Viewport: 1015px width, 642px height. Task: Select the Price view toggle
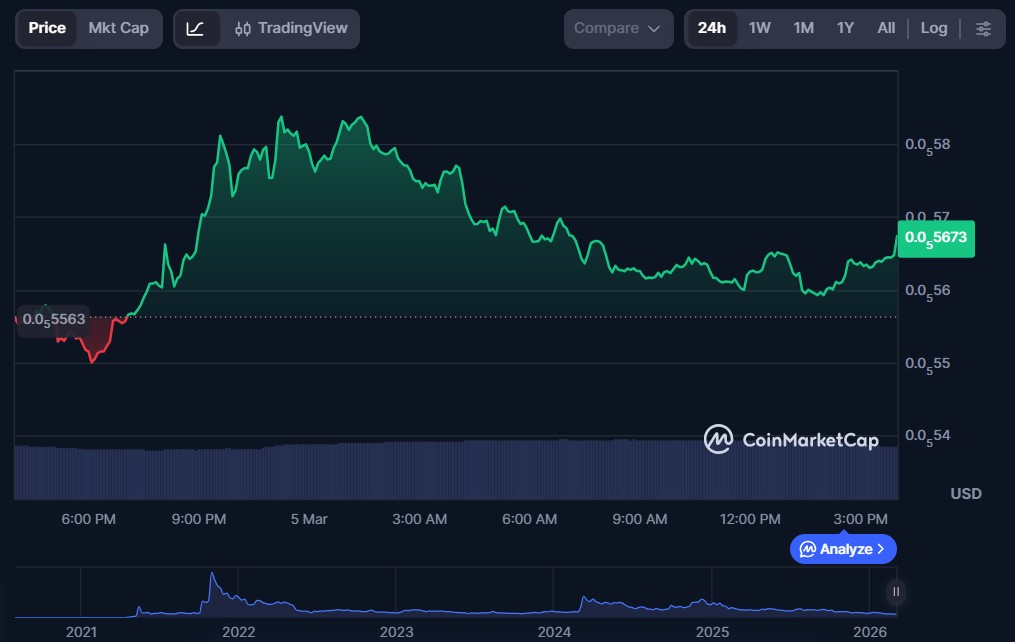(x=47, y=29)
